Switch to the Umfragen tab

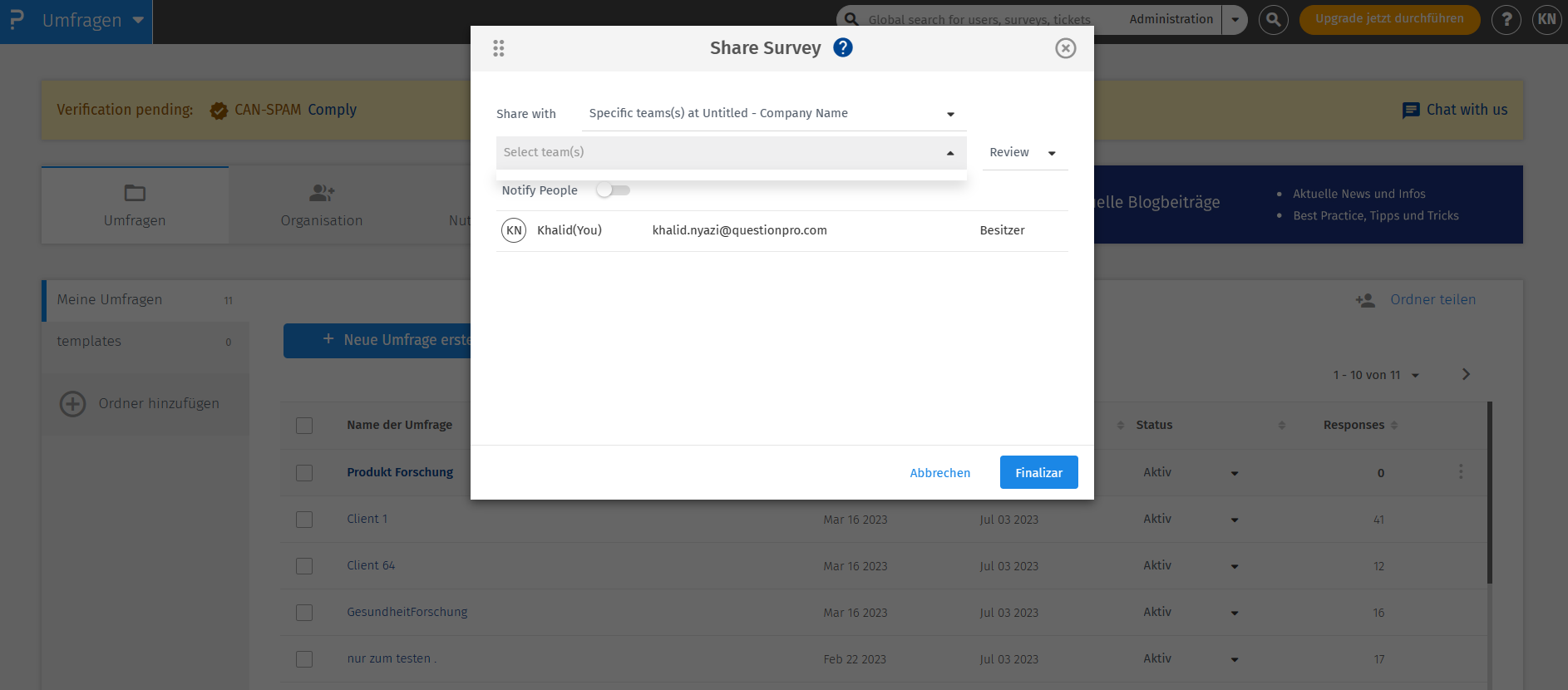click(135, 205)
